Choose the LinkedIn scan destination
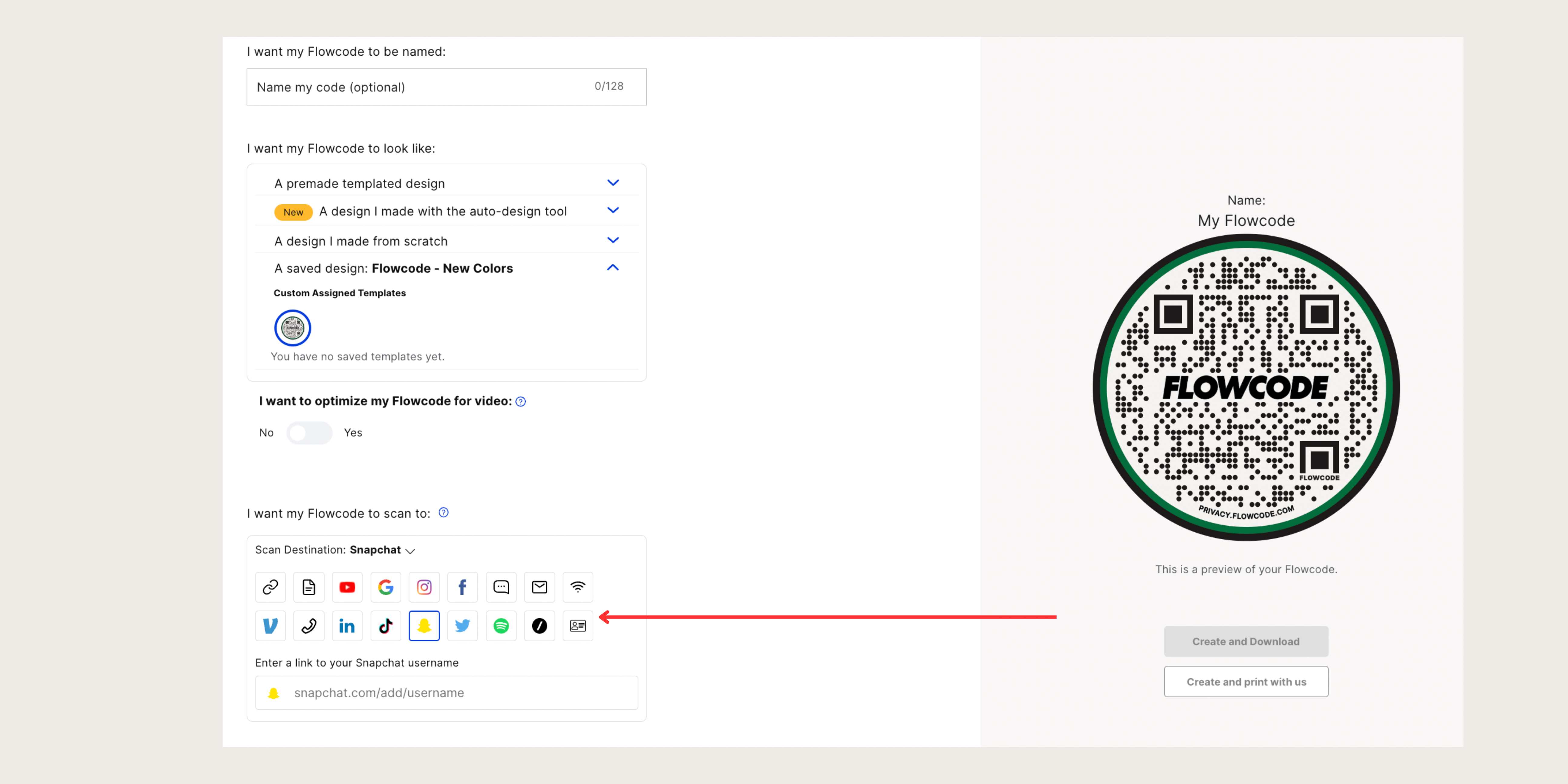 coord(347,626)
